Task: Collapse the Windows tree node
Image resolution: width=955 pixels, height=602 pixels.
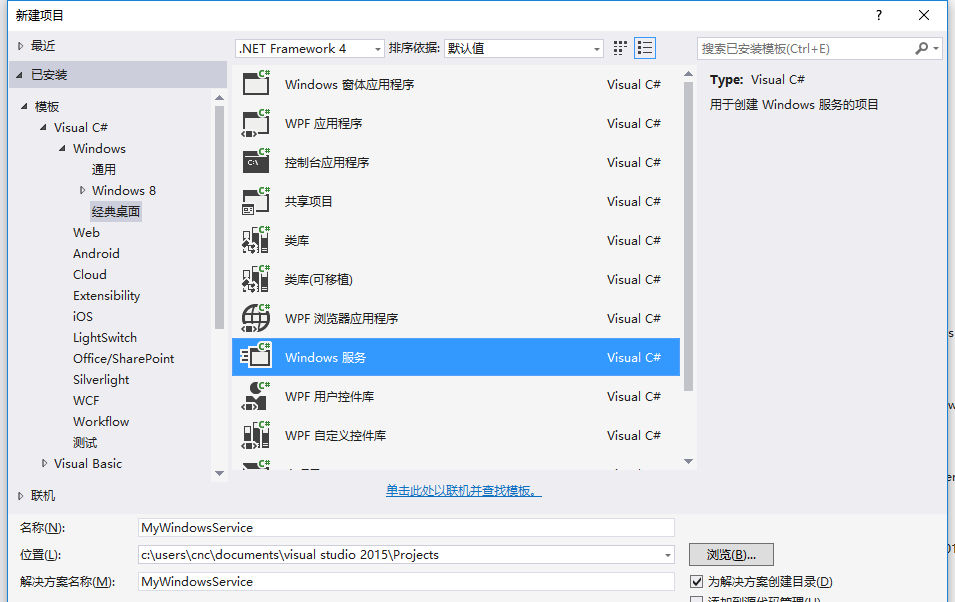Action: point(62,148)
